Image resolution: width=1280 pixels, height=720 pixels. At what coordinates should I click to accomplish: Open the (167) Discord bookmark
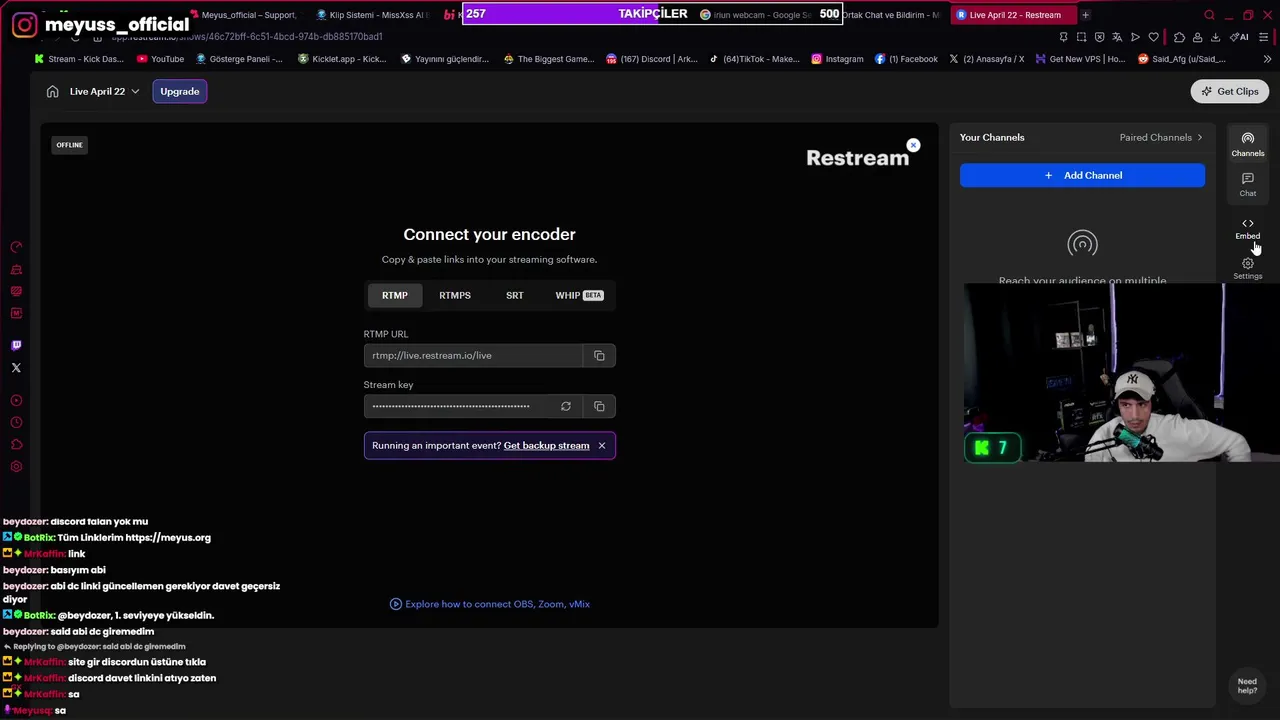pos(652,59)
